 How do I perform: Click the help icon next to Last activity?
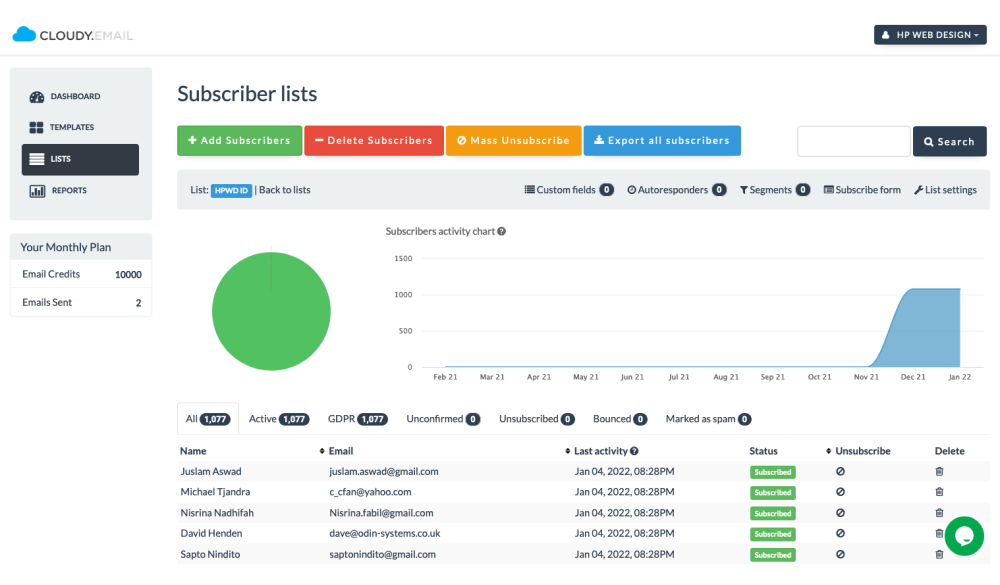[634, 451]
